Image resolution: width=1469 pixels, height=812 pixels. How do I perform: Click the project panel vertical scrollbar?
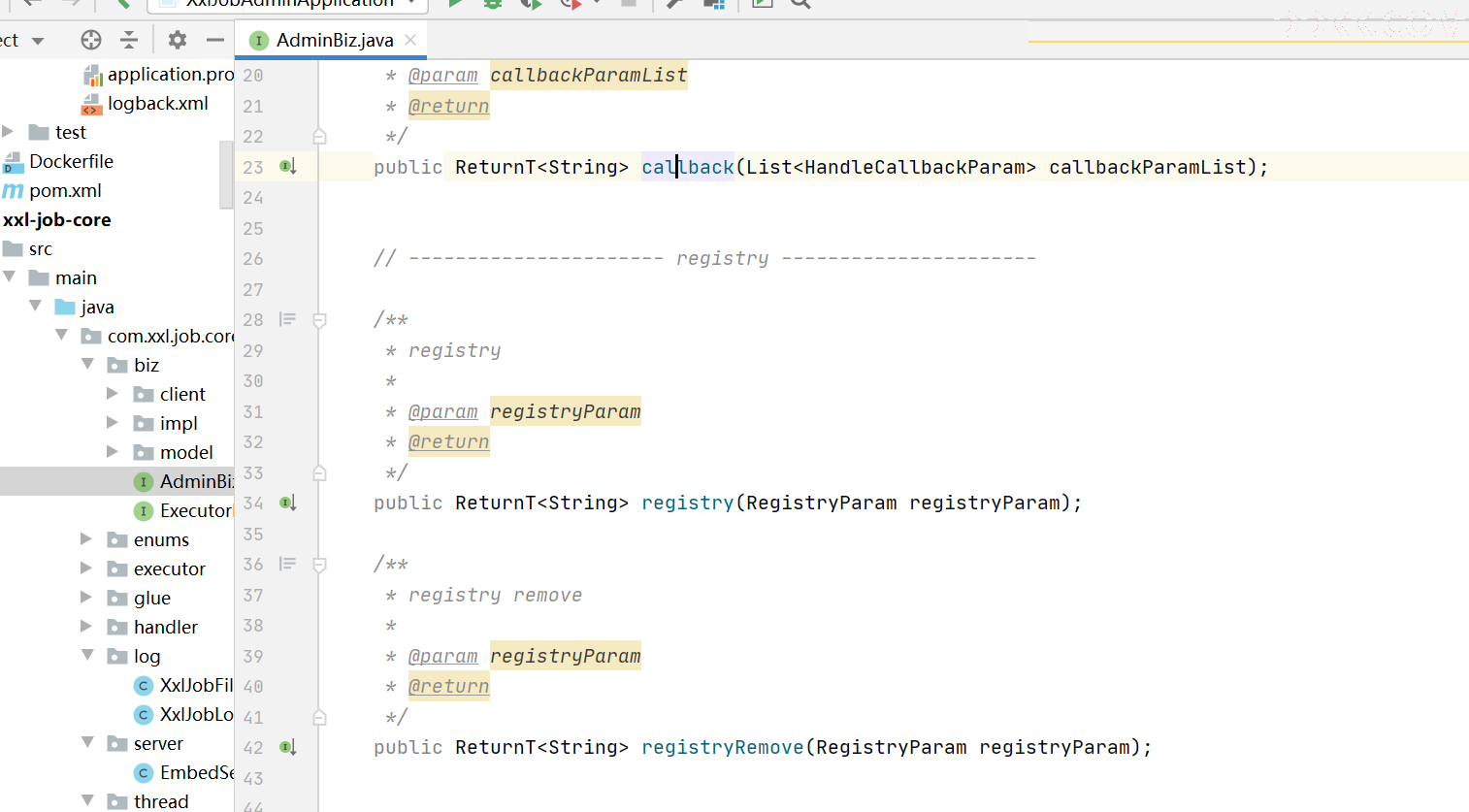226,175
